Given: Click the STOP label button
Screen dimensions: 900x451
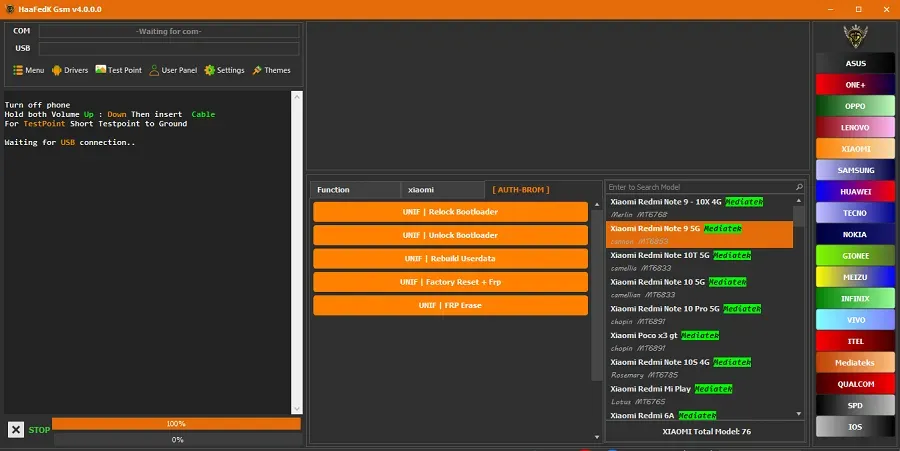Looking at the screenshot, I should click(39, 430).
